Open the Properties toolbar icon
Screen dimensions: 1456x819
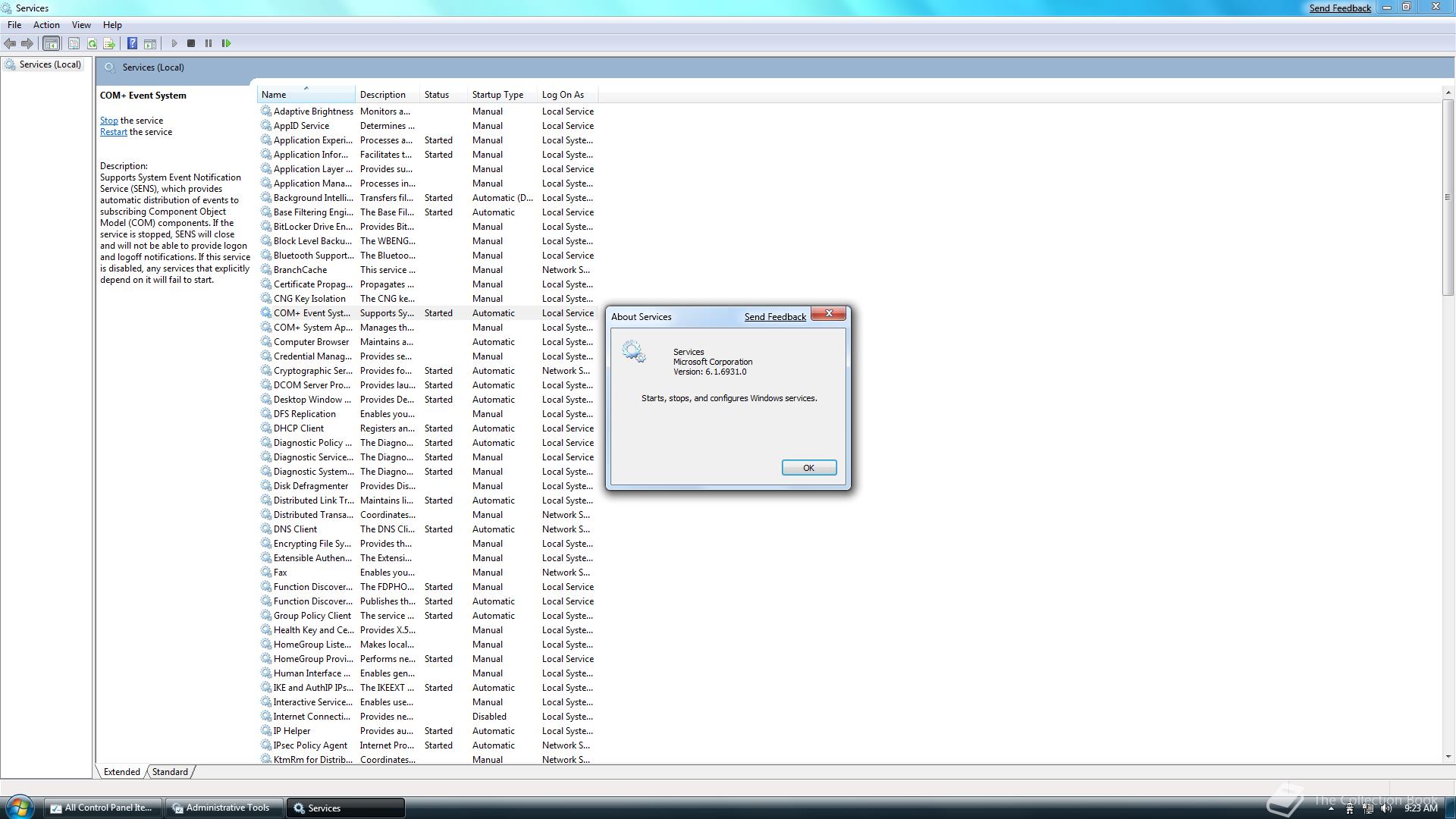[x=74, y=43]
